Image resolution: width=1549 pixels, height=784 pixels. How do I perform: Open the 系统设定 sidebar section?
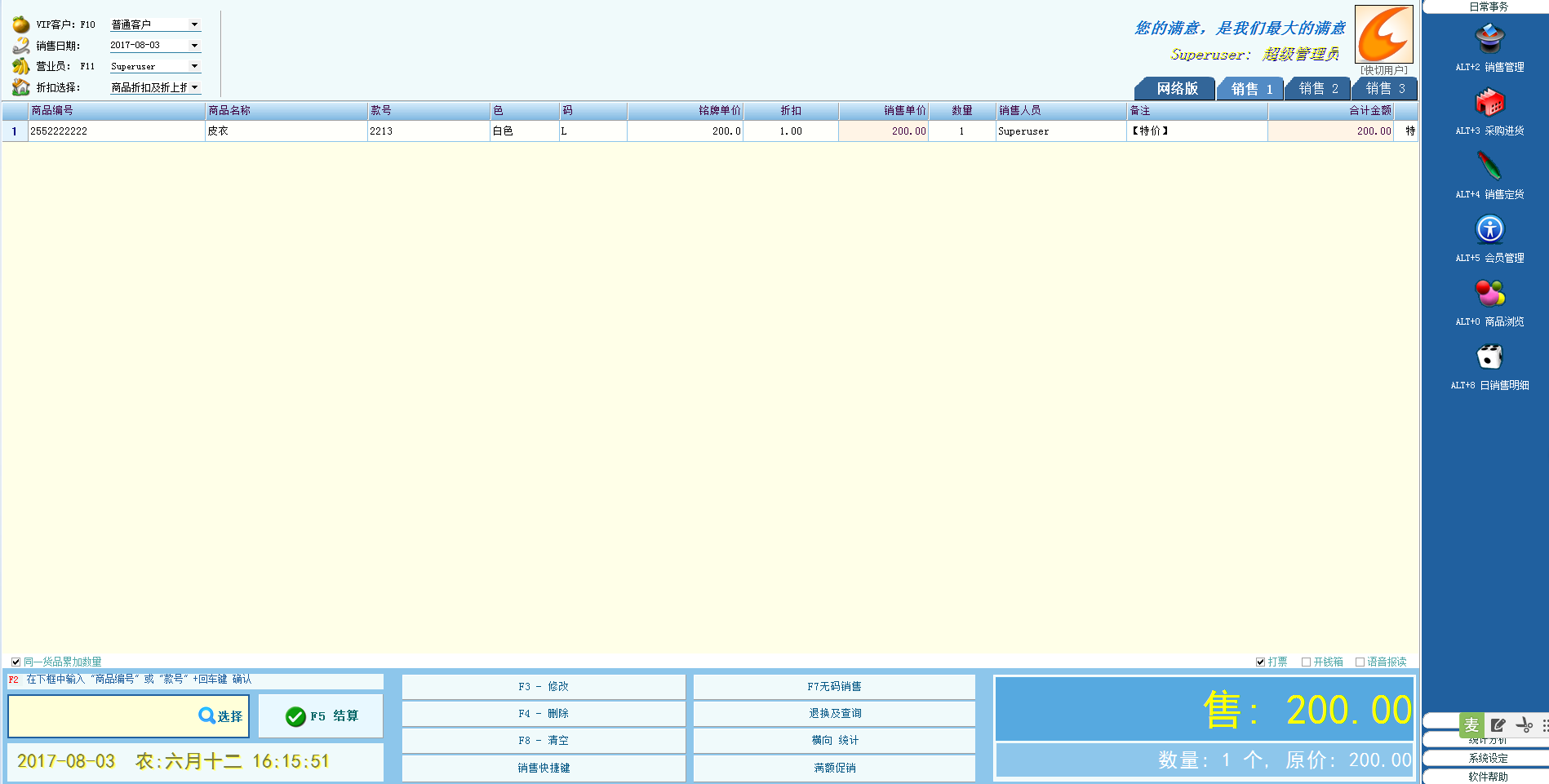(1487, 758)
